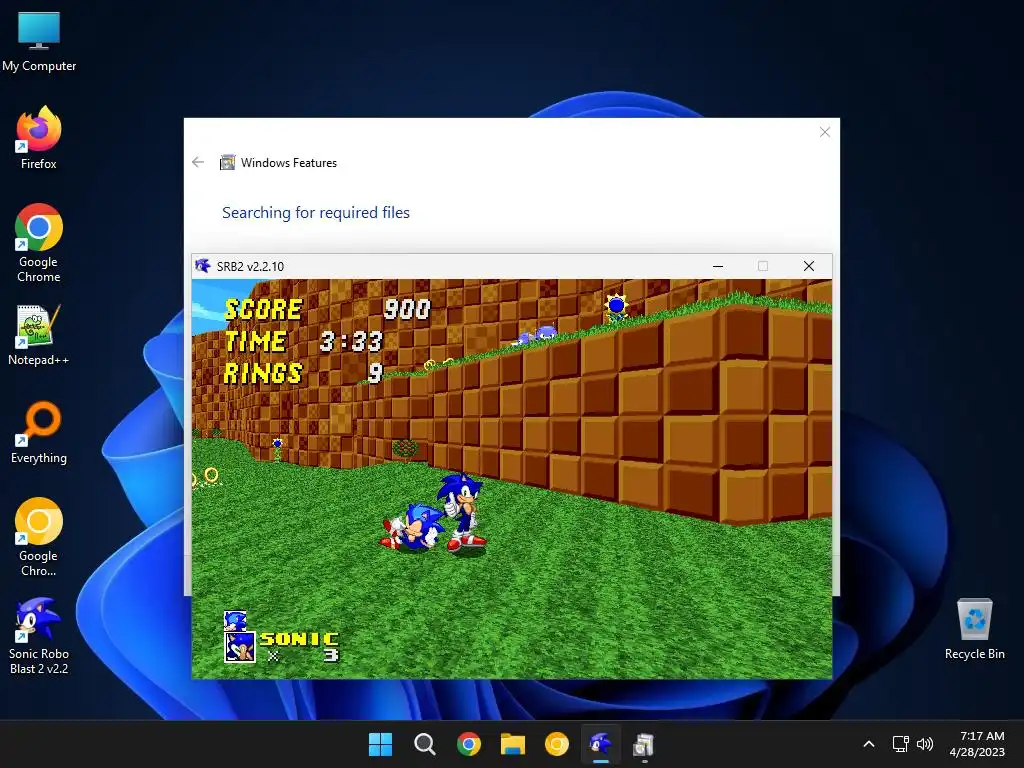The image size is (1024, 768).
Task: Click the gold ring on left grass
Action: (x=211, y=475)
